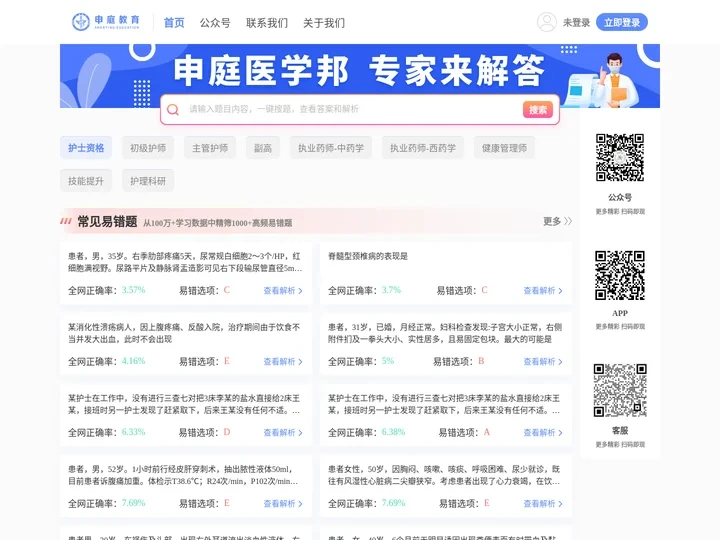Open question about 患者,男,35岁
The image size is (720, 540).
[185, 262]
